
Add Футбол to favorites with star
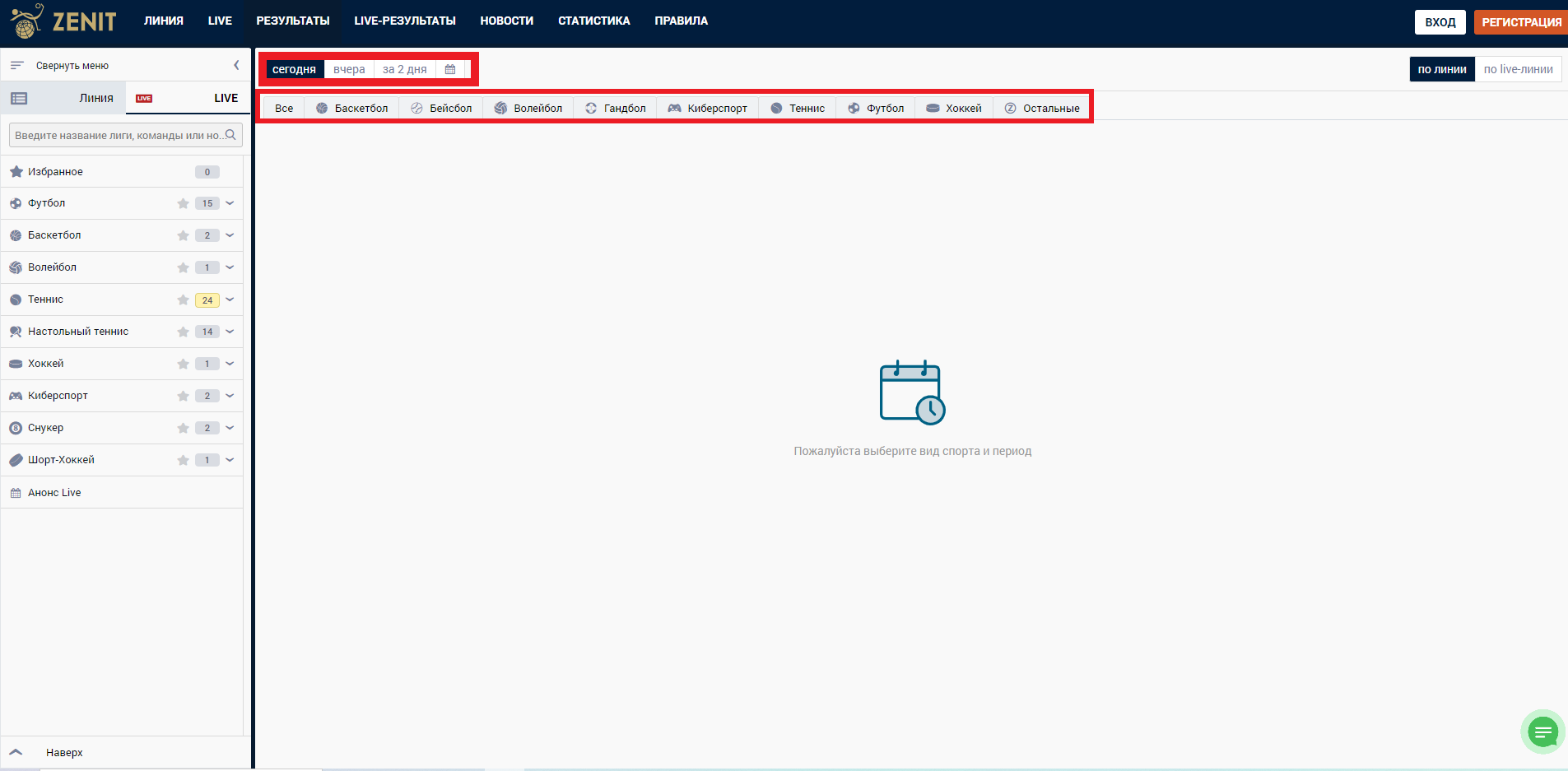[x=183, y=203]
